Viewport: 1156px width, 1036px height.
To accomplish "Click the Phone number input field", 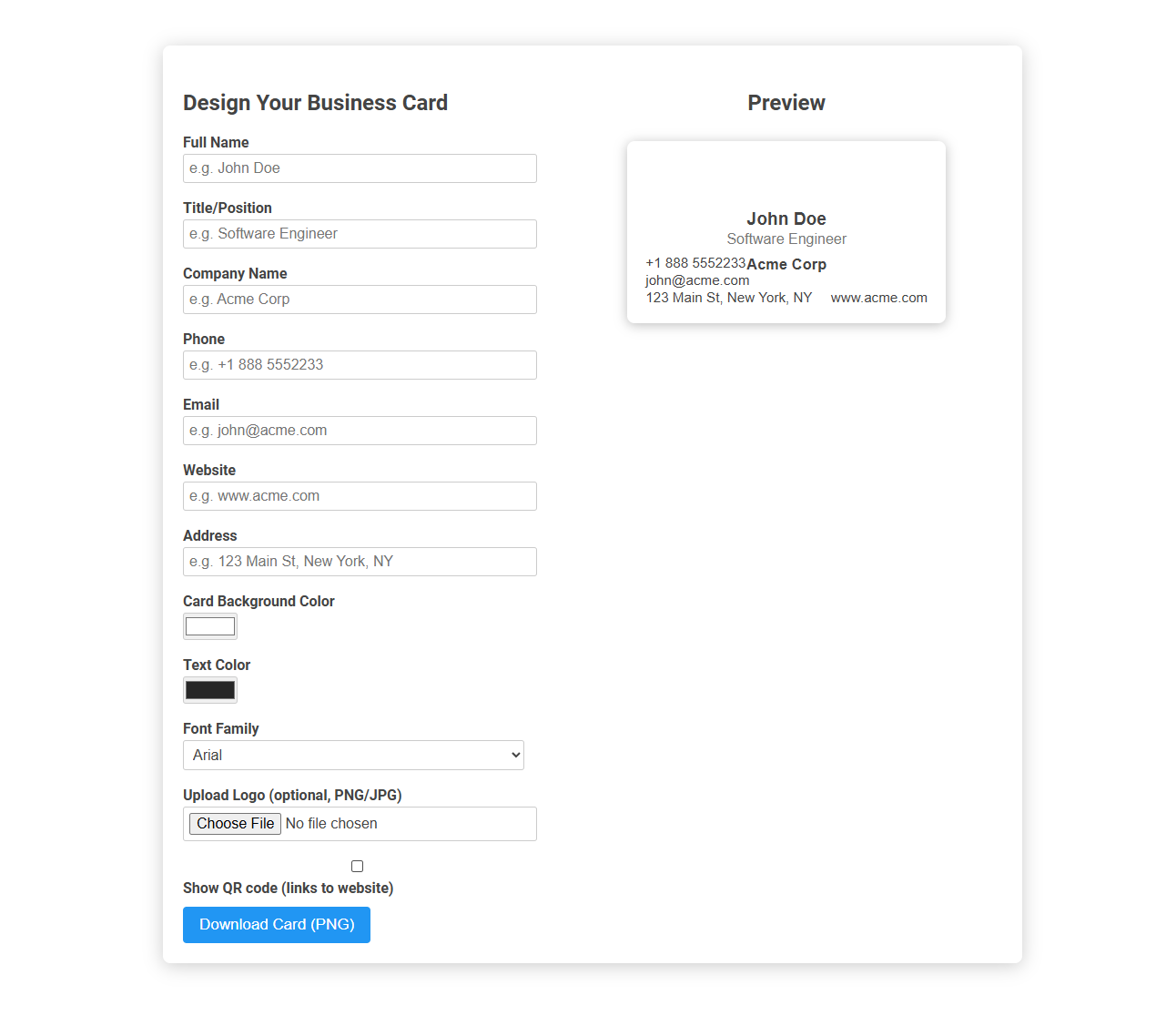I will tap(359, 364).
